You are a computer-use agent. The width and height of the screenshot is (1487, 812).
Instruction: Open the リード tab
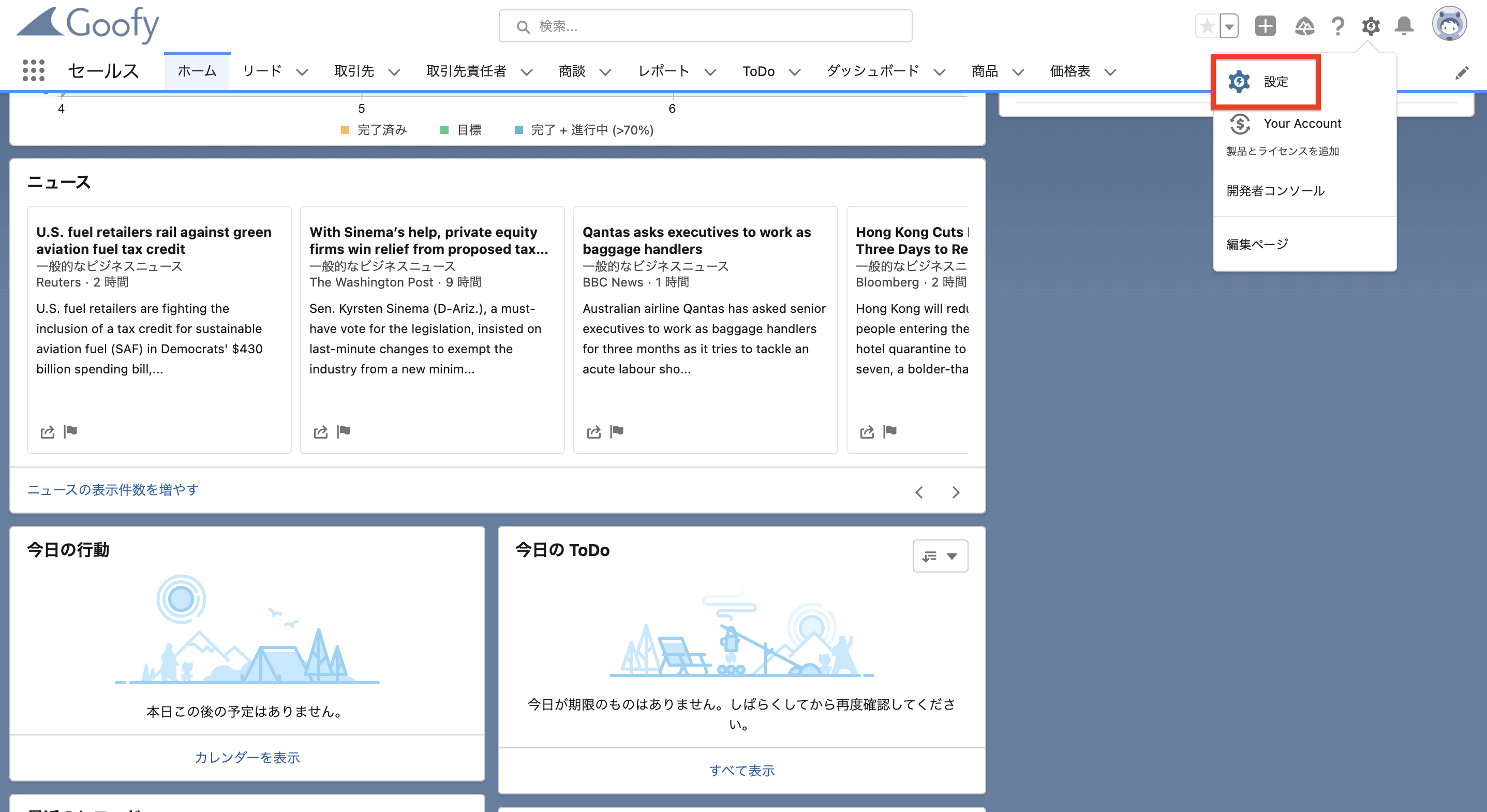262,71
